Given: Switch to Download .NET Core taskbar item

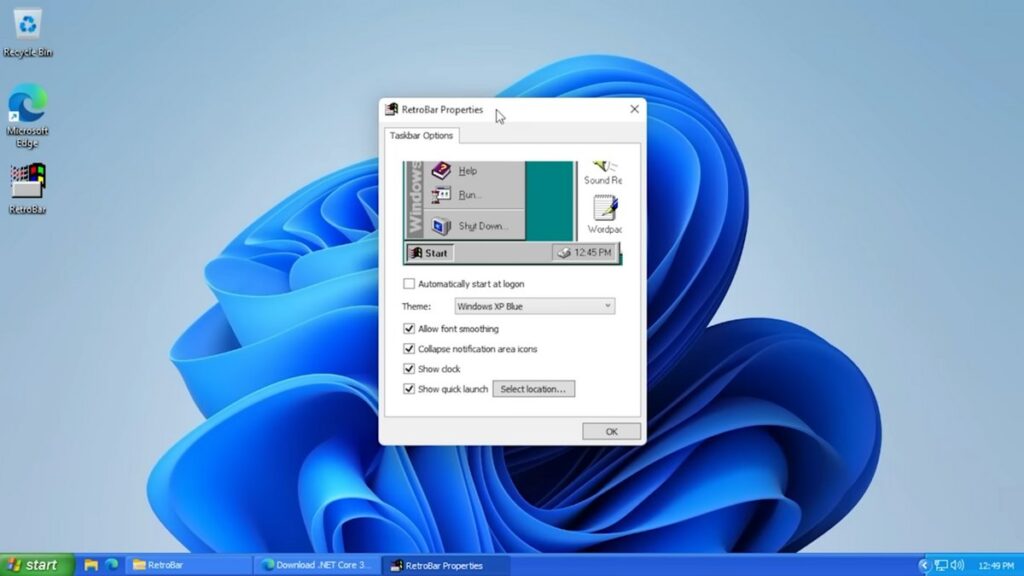Looking at the screenshot, I should 317,565.
